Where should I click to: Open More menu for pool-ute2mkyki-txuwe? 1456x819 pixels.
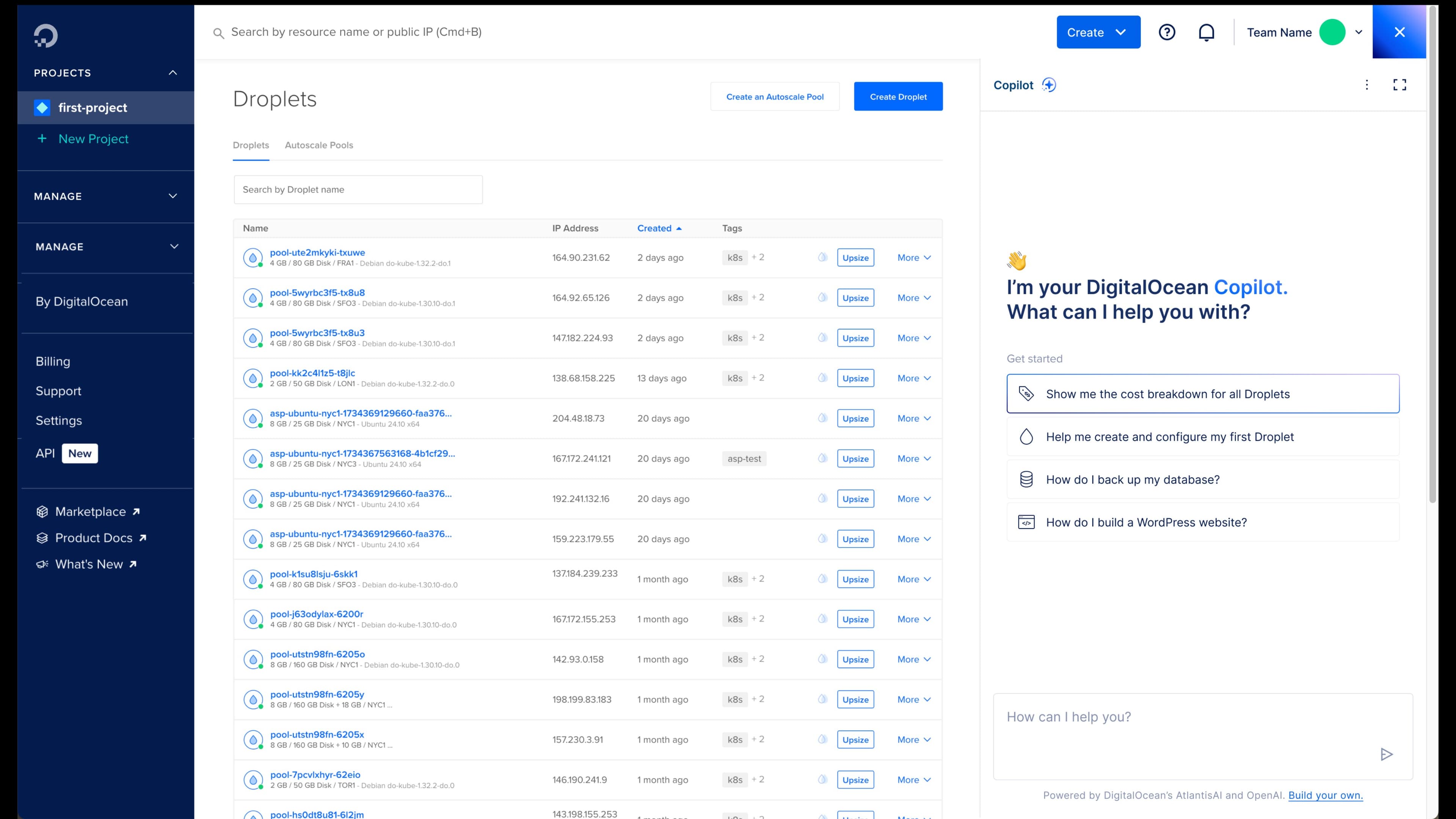913,258
